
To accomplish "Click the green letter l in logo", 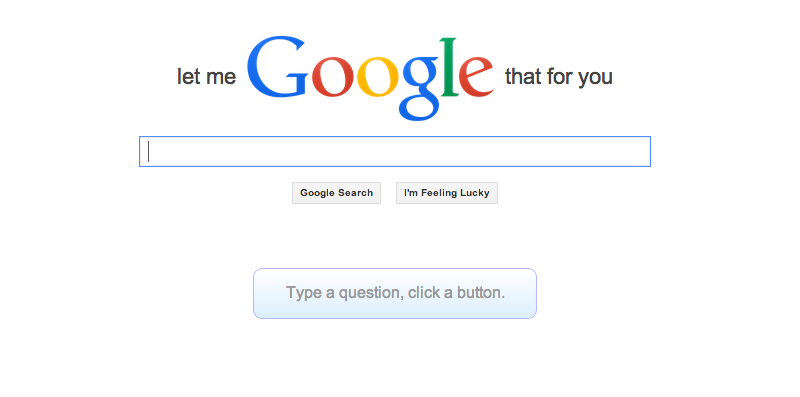I will tap(448, 67).
